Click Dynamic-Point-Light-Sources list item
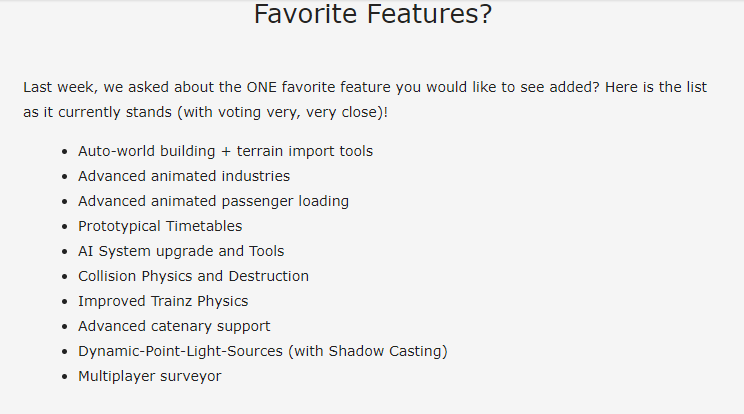The height and width of the screenshot is (414, 744). [x=262, y=351]
